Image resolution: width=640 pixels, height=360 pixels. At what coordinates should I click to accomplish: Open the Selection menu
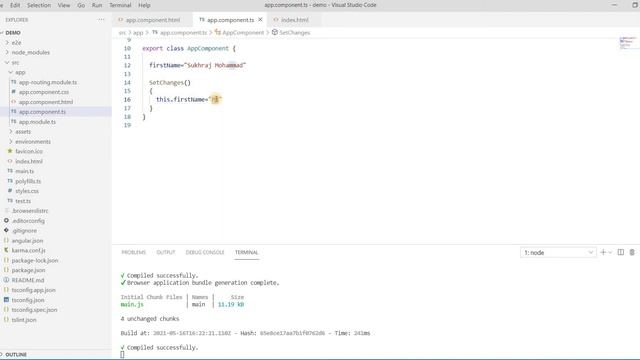pos(39,5)
